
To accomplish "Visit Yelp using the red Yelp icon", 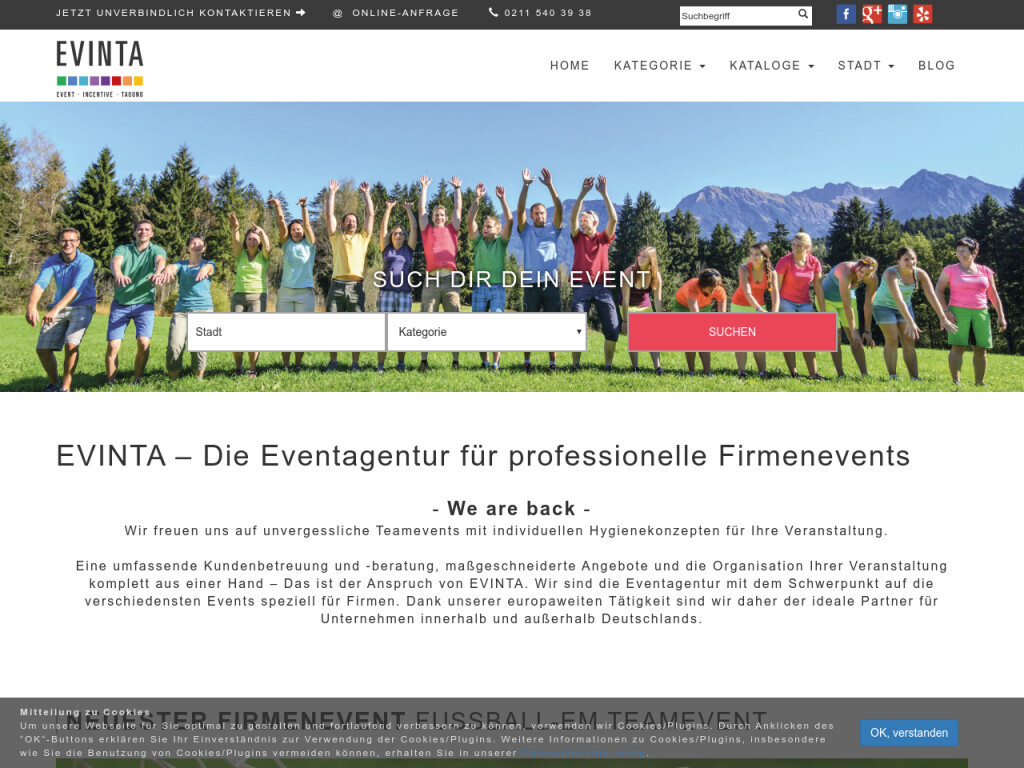I will tap(922, 14).
